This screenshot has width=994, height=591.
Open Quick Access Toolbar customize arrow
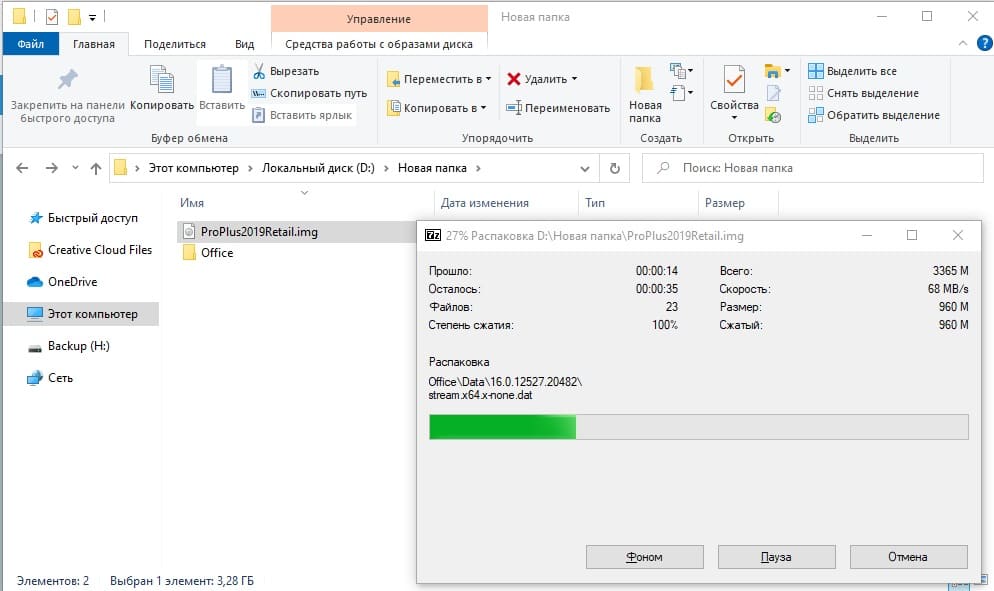click(x=93, y=17)
